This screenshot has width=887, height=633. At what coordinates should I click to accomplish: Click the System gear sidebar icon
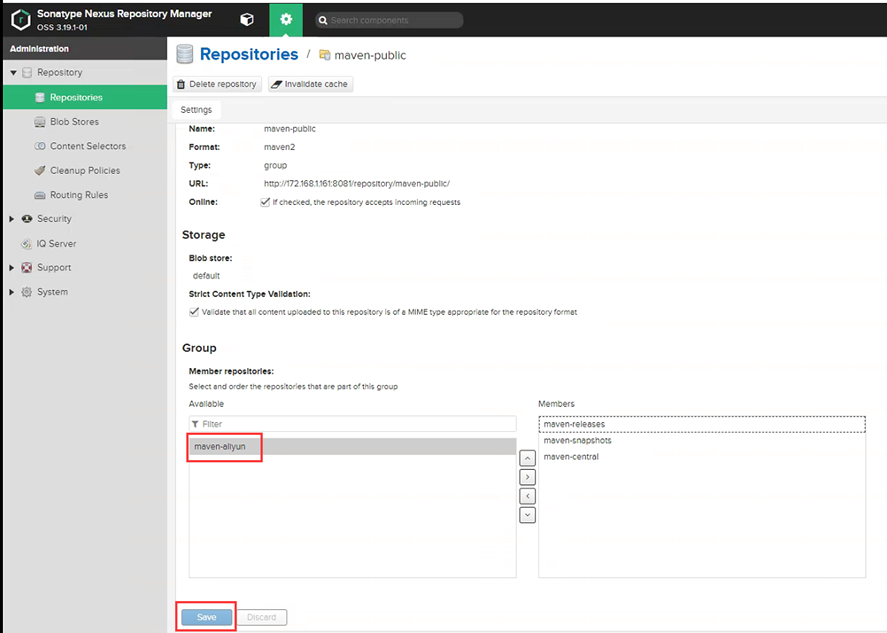[27, 292]
